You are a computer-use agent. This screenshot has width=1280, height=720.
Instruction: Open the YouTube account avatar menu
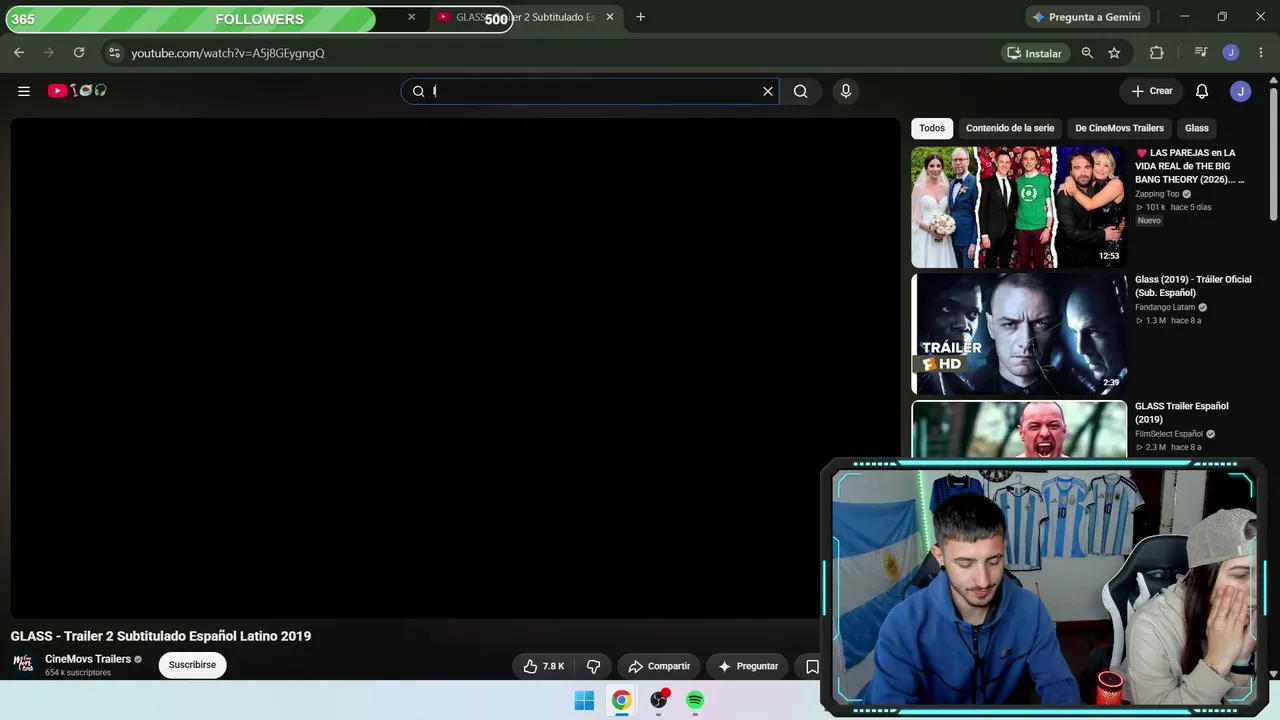[x=1241, y=91]
